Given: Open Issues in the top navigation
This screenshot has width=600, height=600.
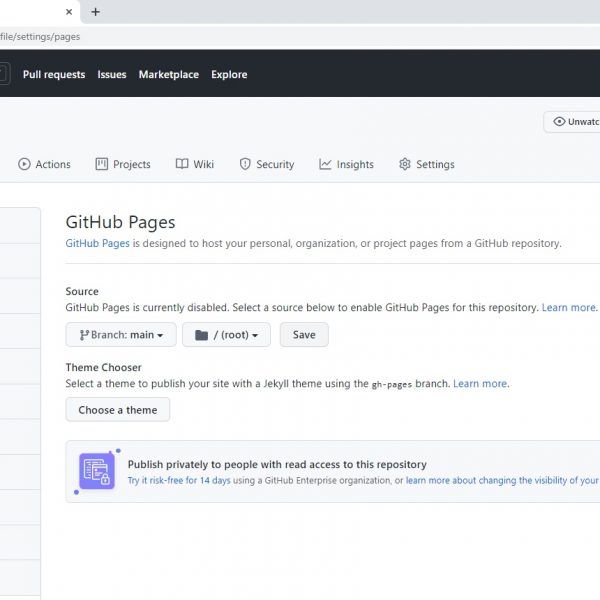Looking at the screenshot, I should click(112, 75).
